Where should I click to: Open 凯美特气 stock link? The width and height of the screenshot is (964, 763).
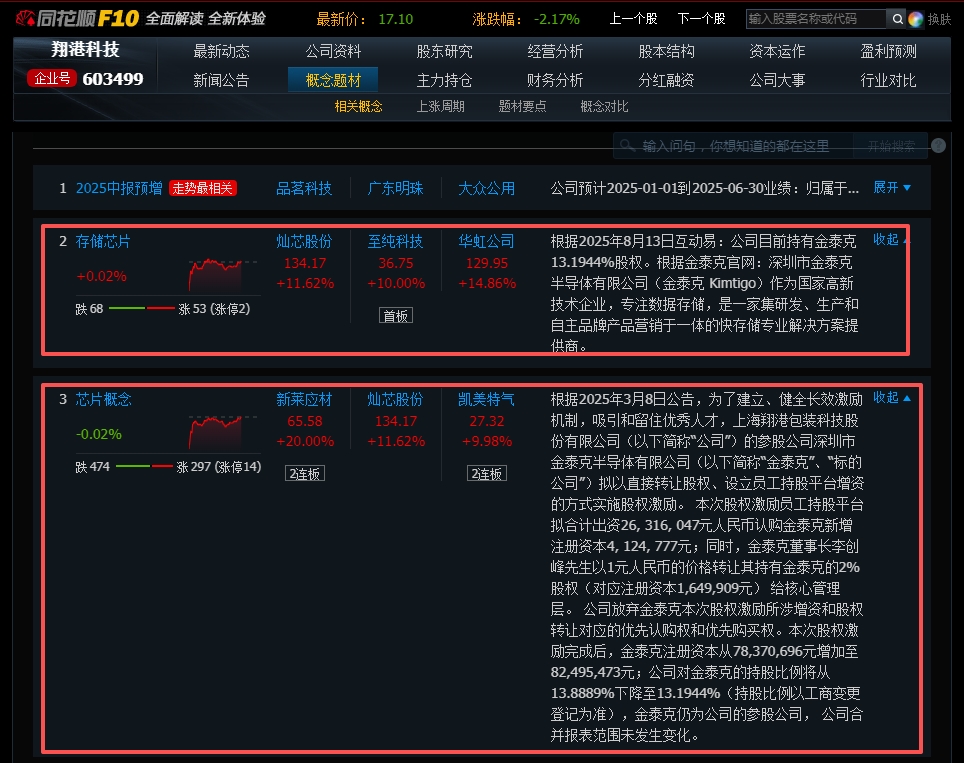[x=486, y=399]
